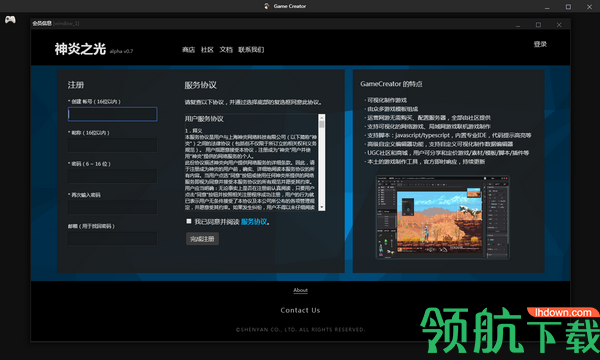Viewport: 600px width, 360px height.
Task: Maximize the inner 会员信息 window
Action: point(538,25)
